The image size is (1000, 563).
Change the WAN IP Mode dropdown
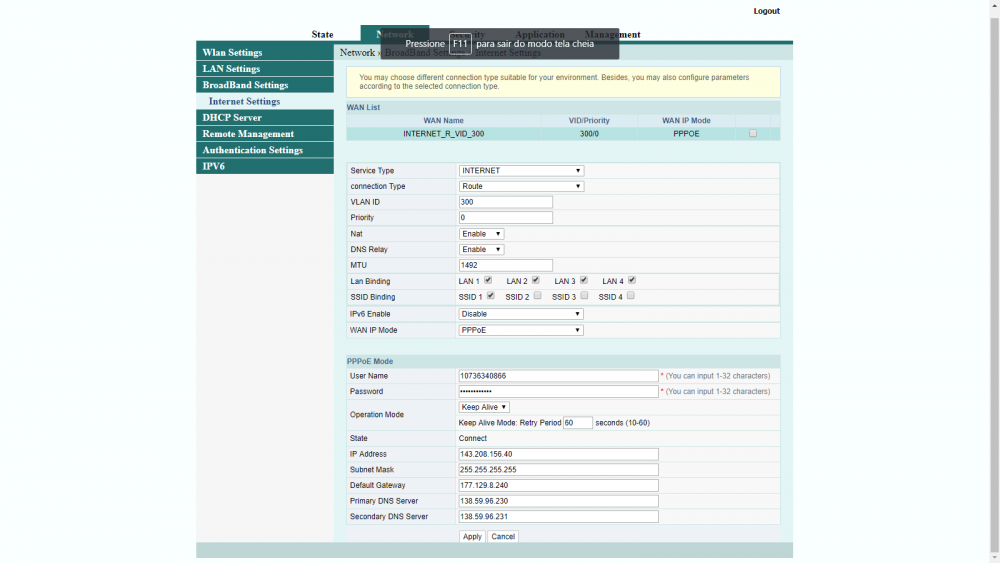[521, 330]
